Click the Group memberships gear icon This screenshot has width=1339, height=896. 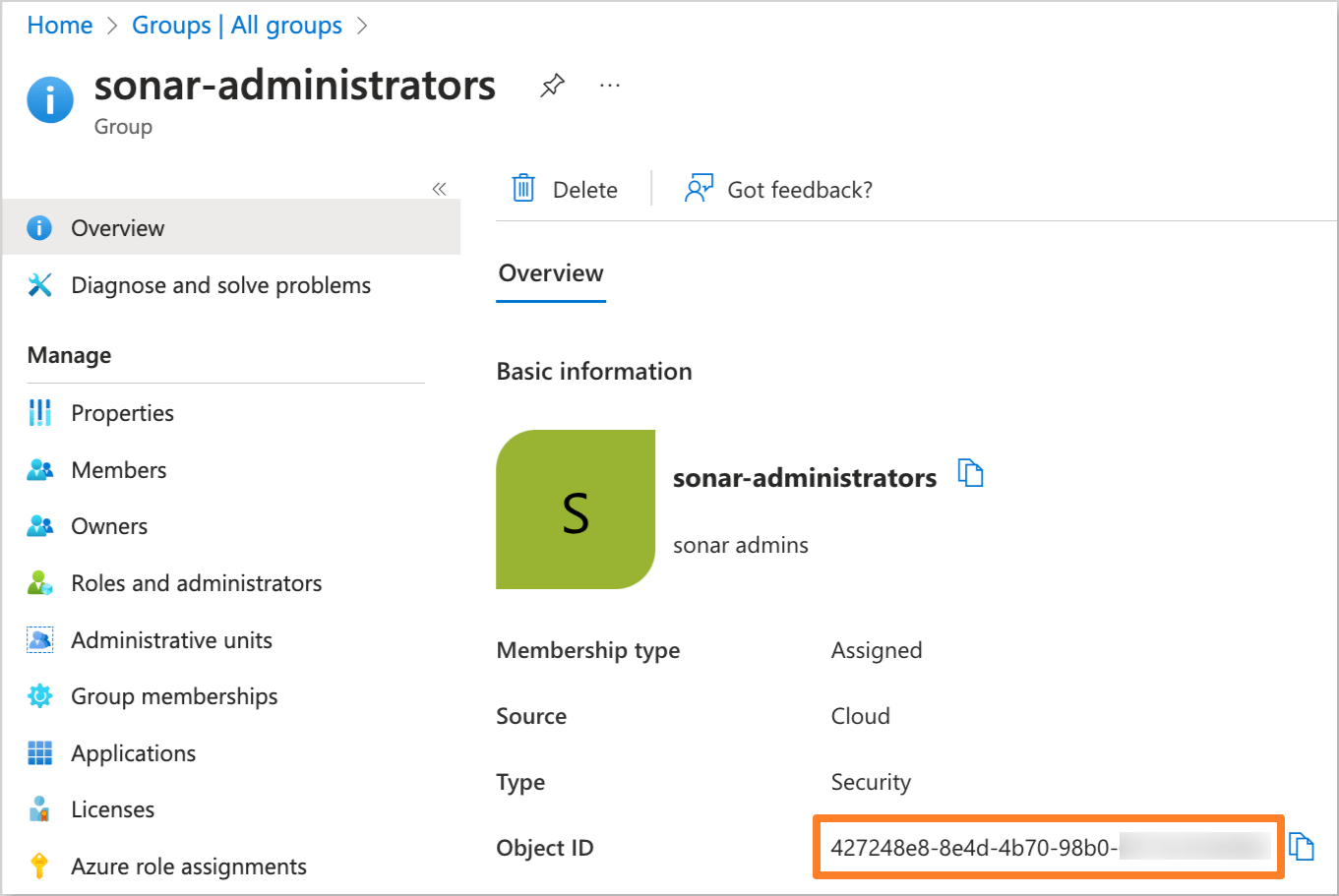click(x=39, y=696)
